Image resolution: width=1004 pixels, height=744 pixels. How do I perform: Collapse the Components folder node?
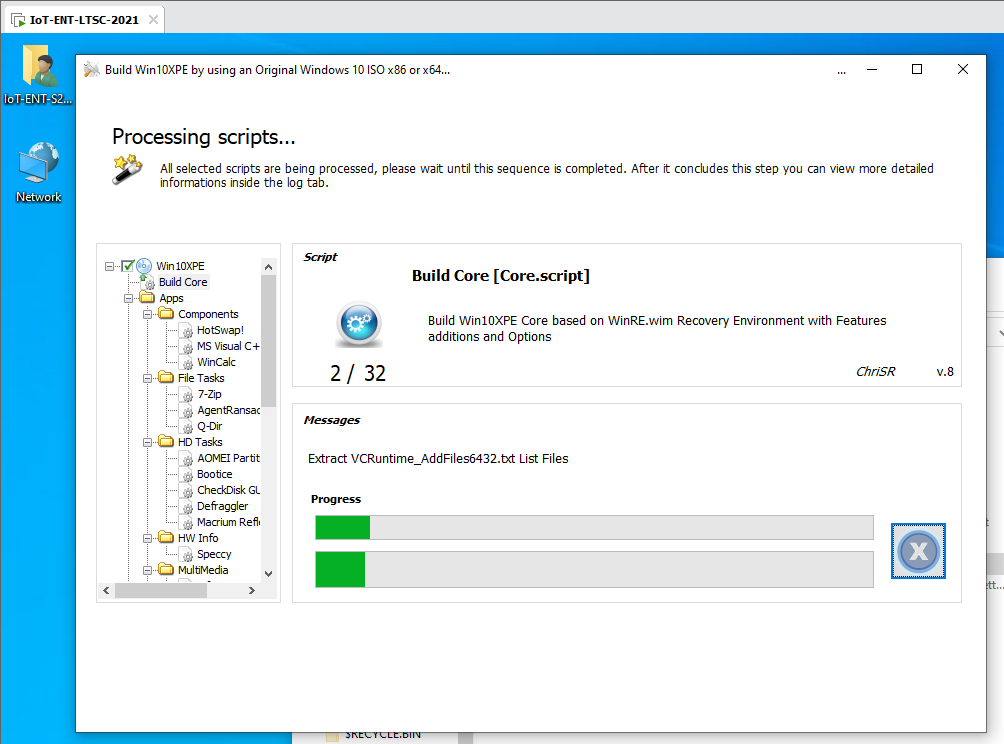(147, 314)
